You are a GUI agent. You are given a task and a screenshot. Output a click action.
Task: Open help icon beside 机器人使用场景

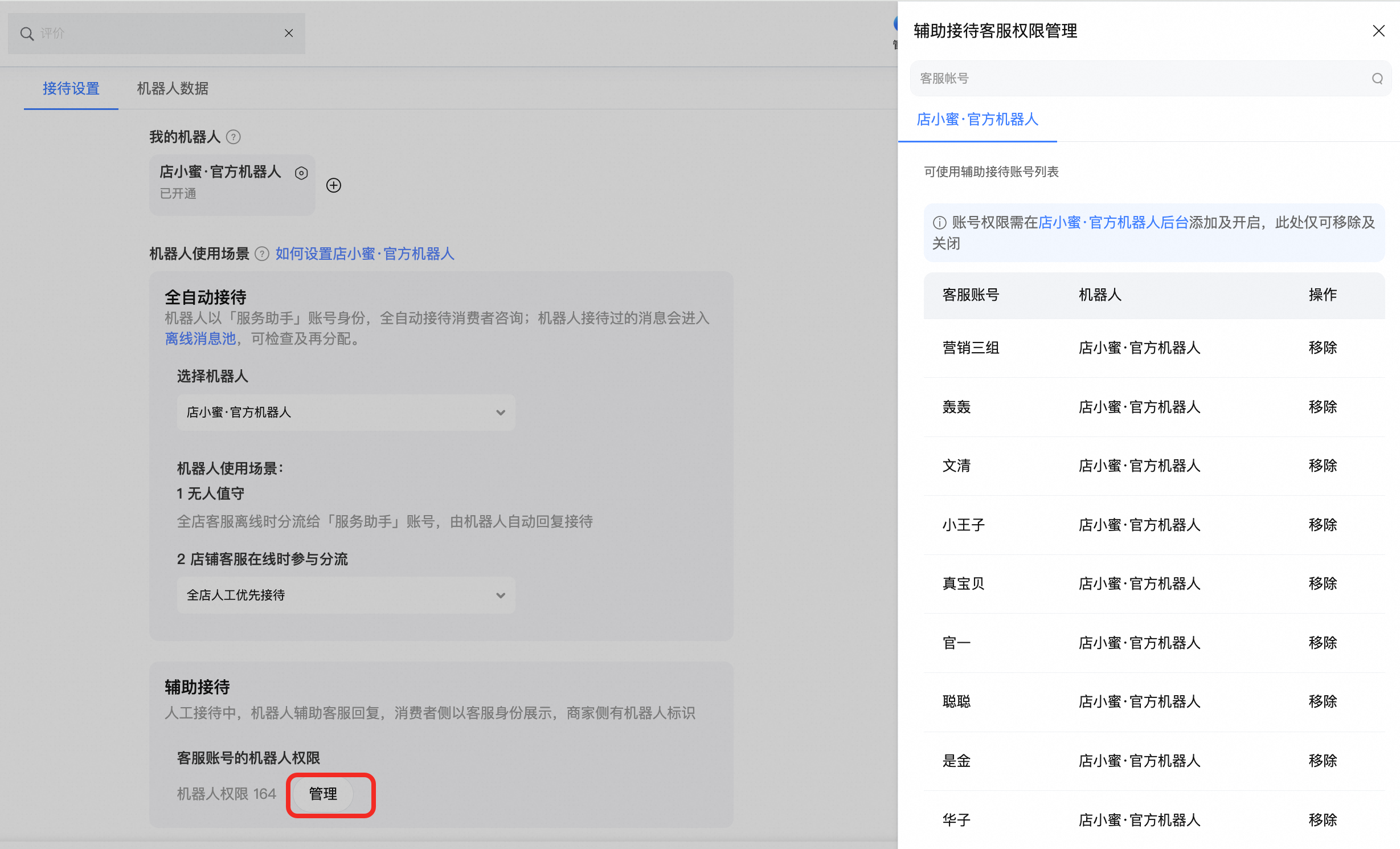click(x=261, y=254)
